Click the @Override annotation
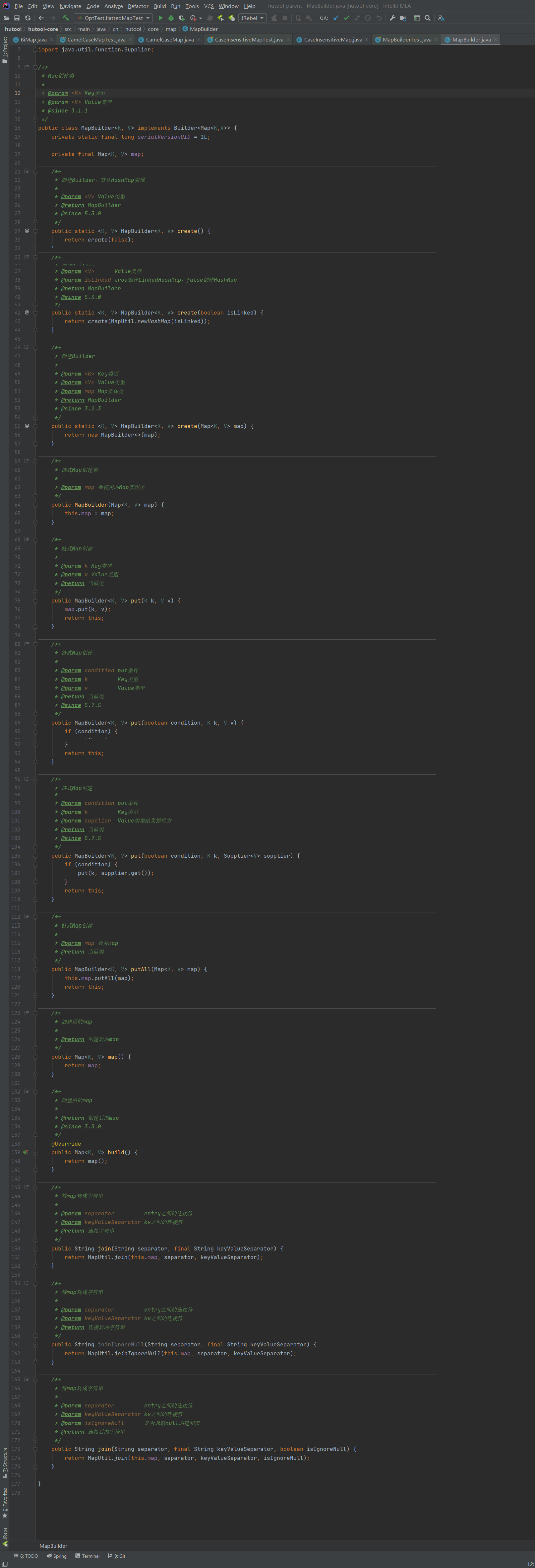 (66, 1144)
